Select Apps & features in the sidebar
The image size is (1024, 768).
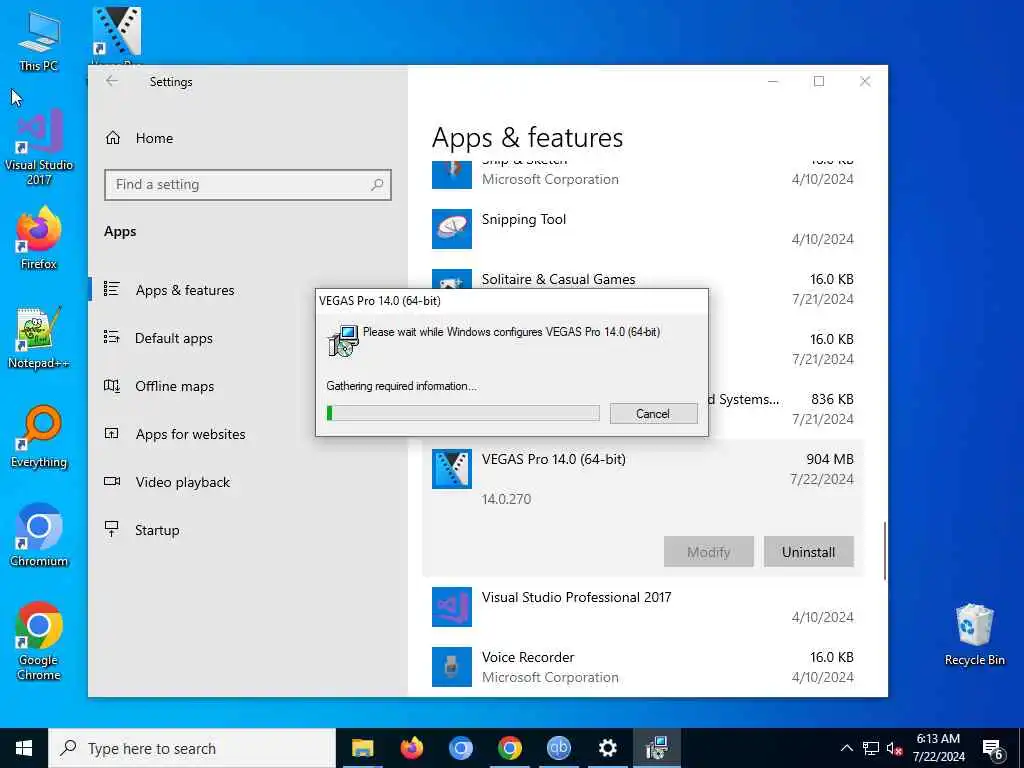[185, 290]
